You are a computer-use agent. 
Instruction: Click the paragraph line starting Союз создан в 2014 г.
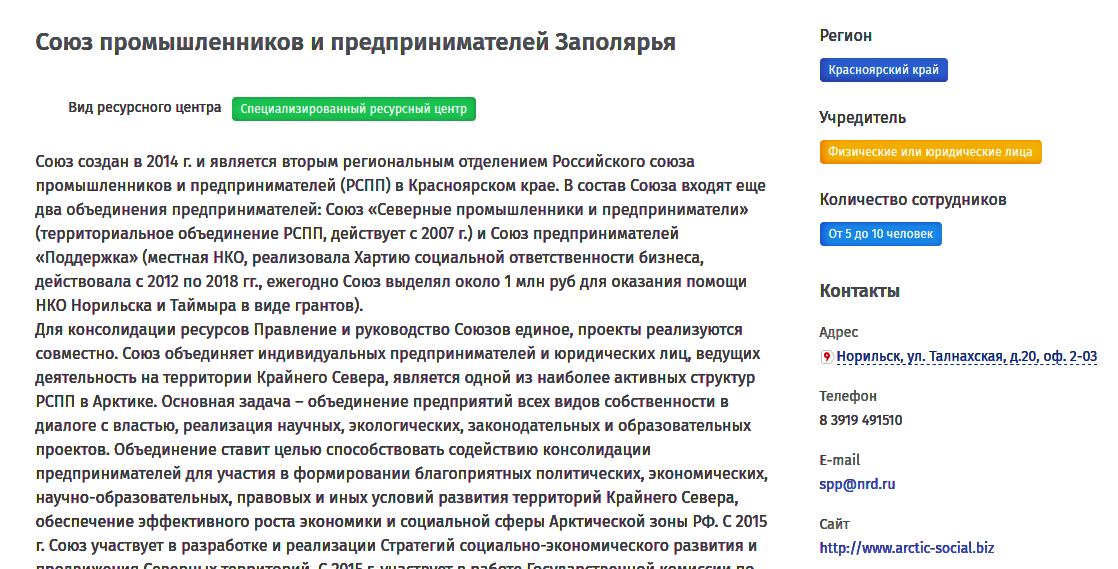[365, 161]
